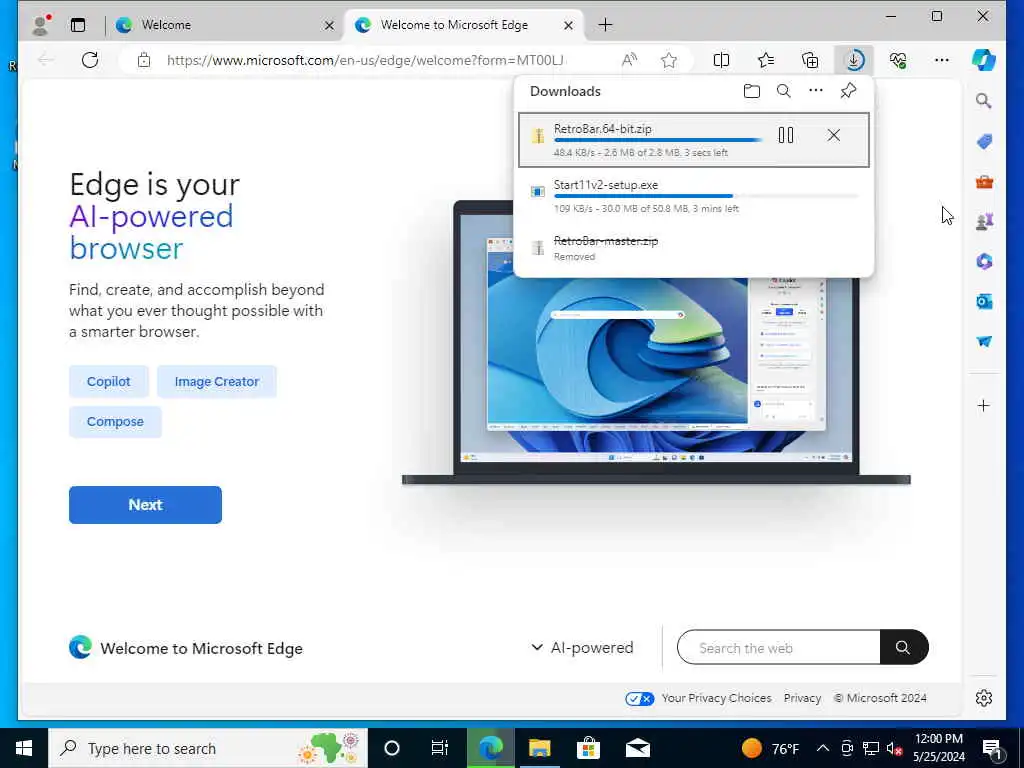
Task: Open split screen view
Action: (x=722, y=61)
